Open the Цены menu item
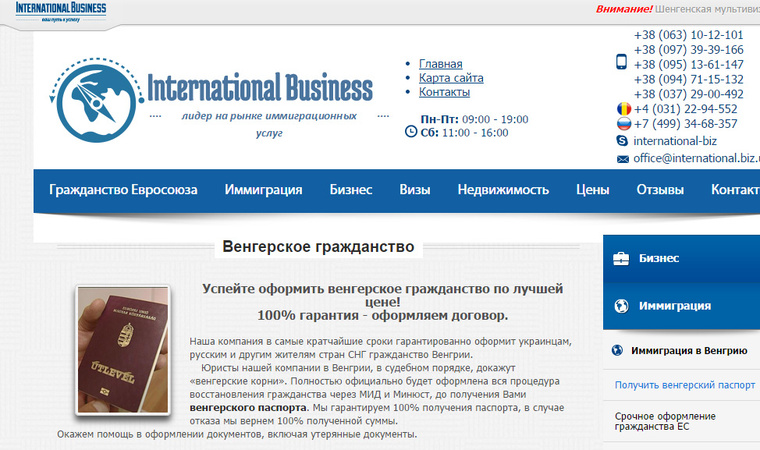Viewport: 760px width, 450px height. (593, 189)
